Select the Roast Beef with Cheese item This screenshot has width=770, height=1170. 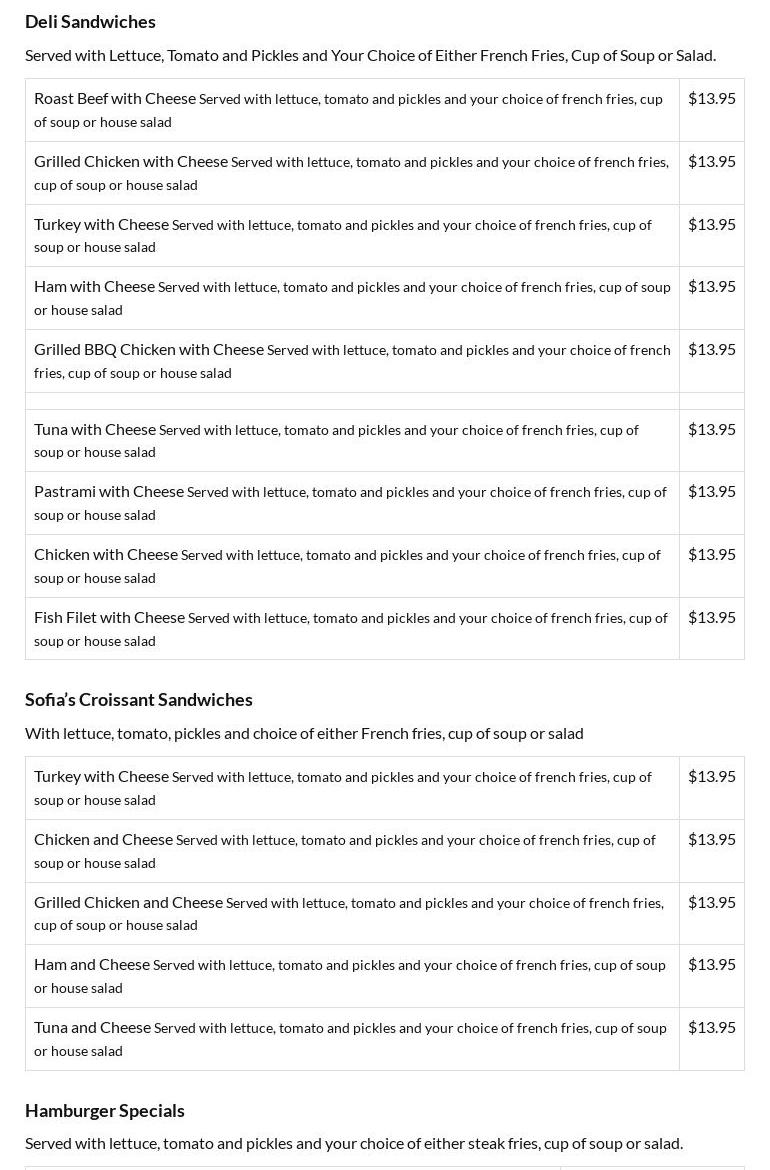pyautogui.click(x=115, y=99)
